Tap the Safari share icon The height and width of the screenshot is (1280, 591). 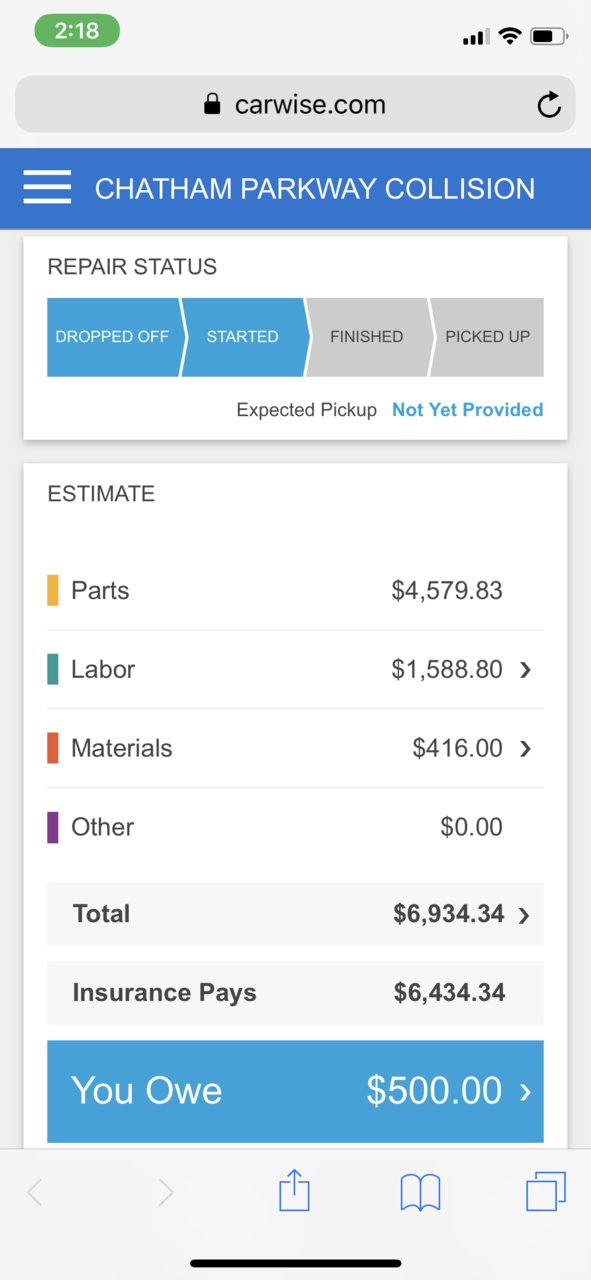(294, 1190)
